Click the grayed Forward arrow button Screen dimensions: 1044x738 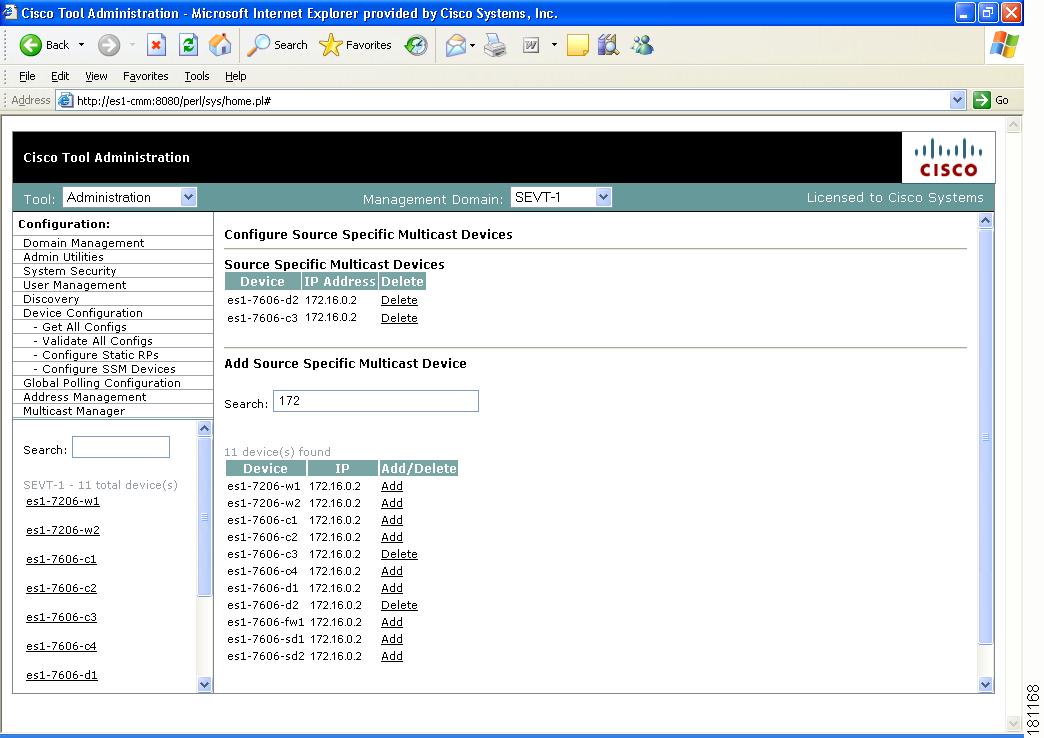pos(109,45)
